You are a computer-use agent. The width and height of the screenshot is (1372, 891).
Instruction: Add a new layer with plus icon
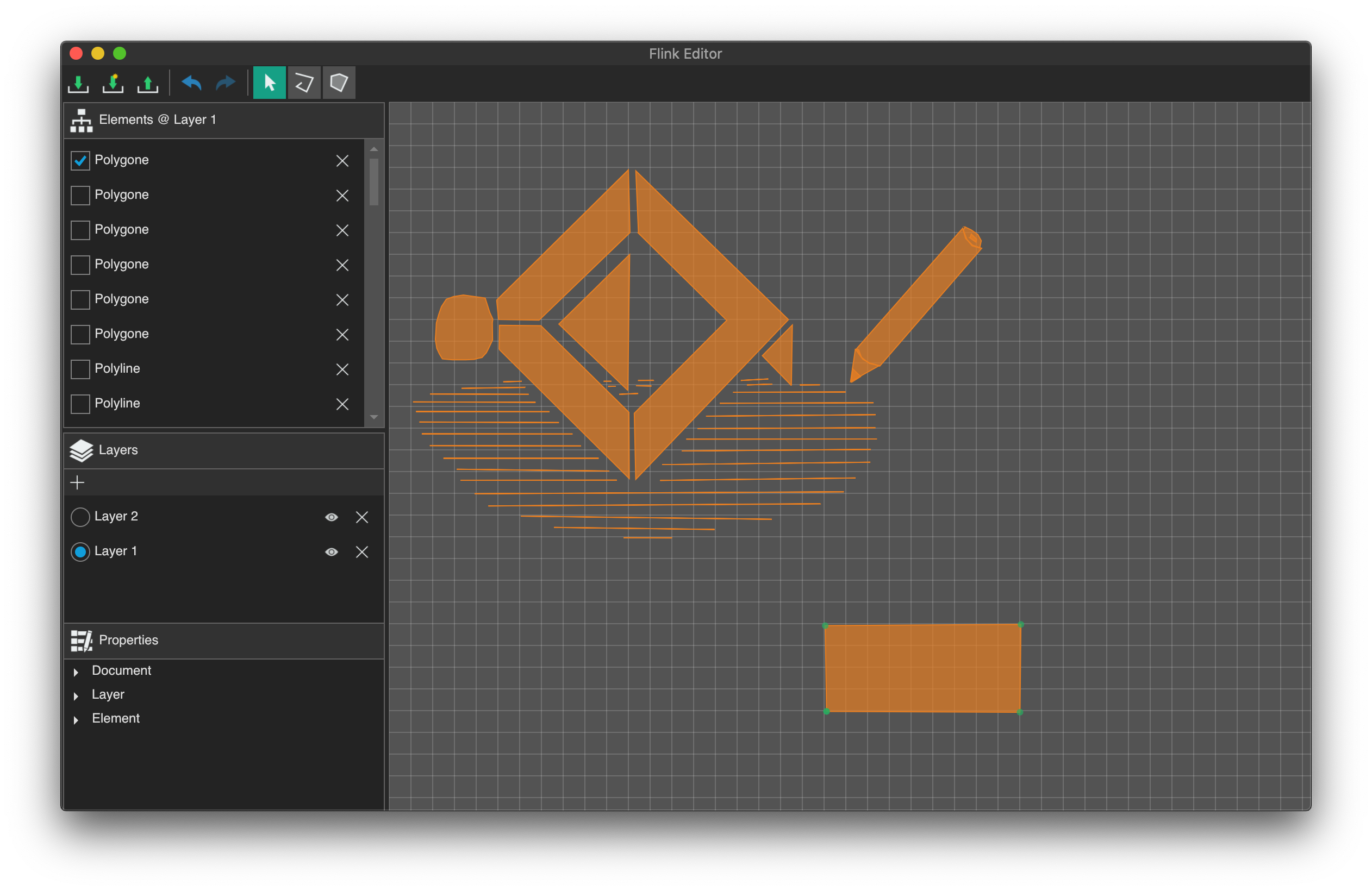click(77, 482)
